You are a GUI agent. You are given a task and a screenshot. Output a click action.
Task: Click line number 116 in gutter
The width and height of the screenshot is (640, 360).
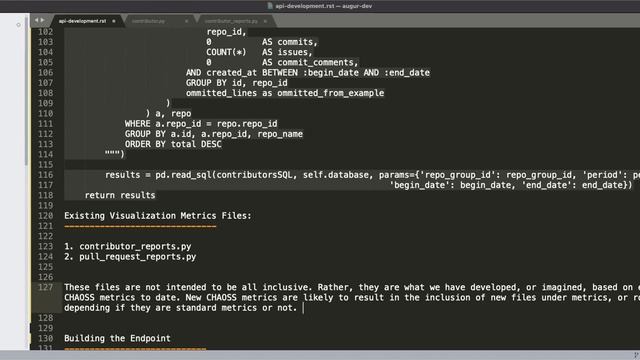click(45, 175)
